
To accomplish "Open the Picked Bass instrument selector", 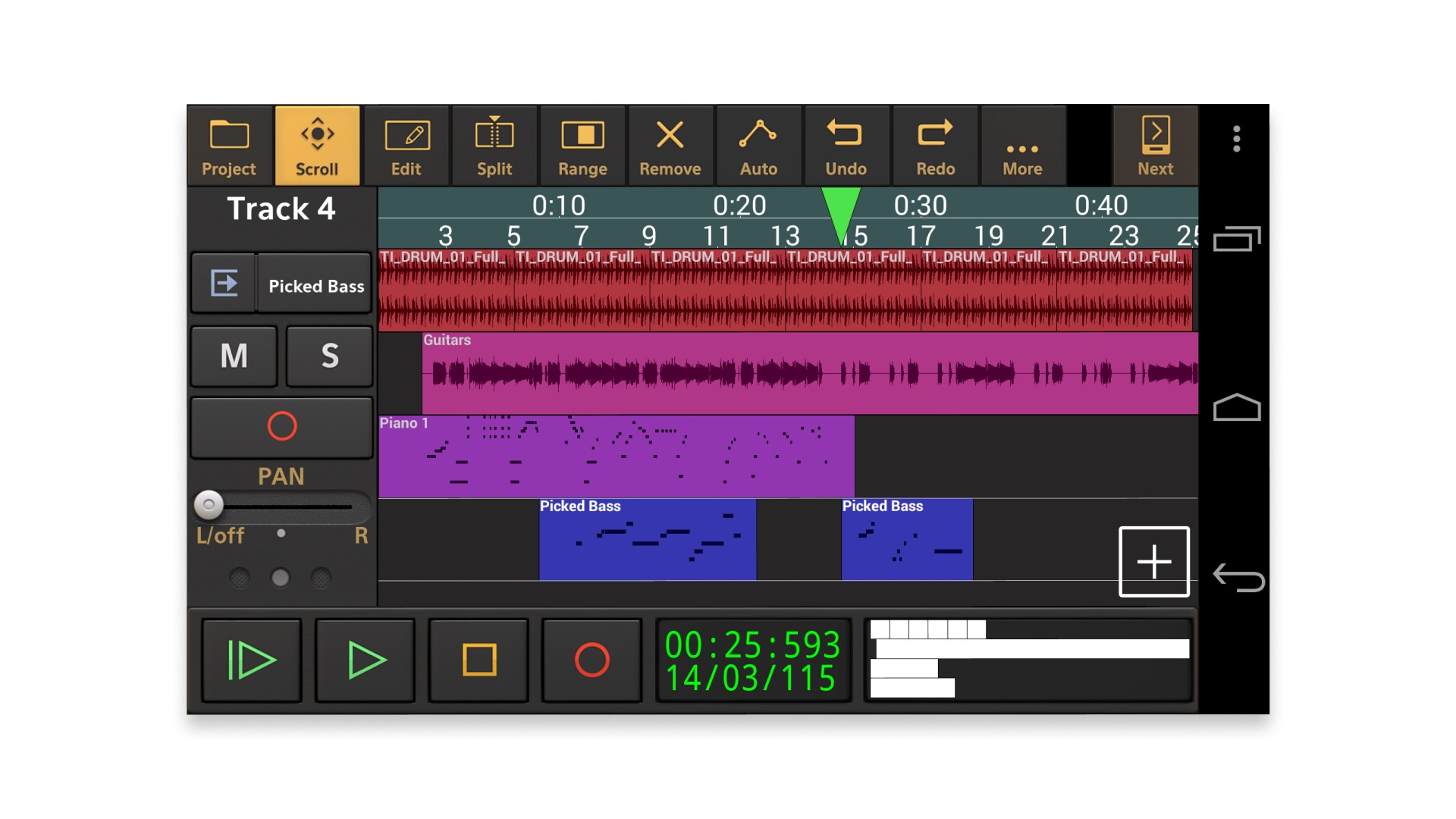I will click(315, 284).
